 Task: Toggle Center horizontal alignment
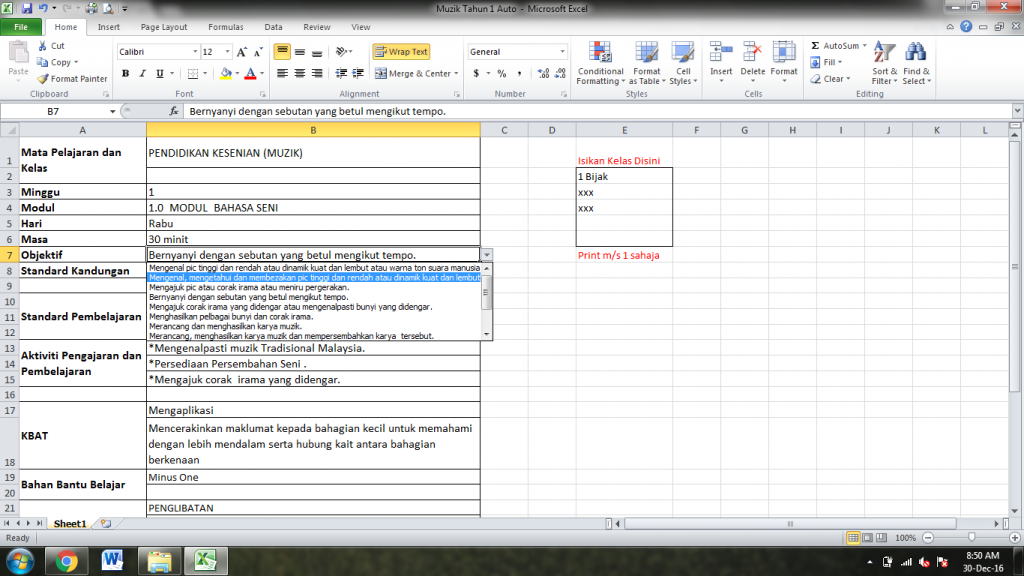point(299,74)
